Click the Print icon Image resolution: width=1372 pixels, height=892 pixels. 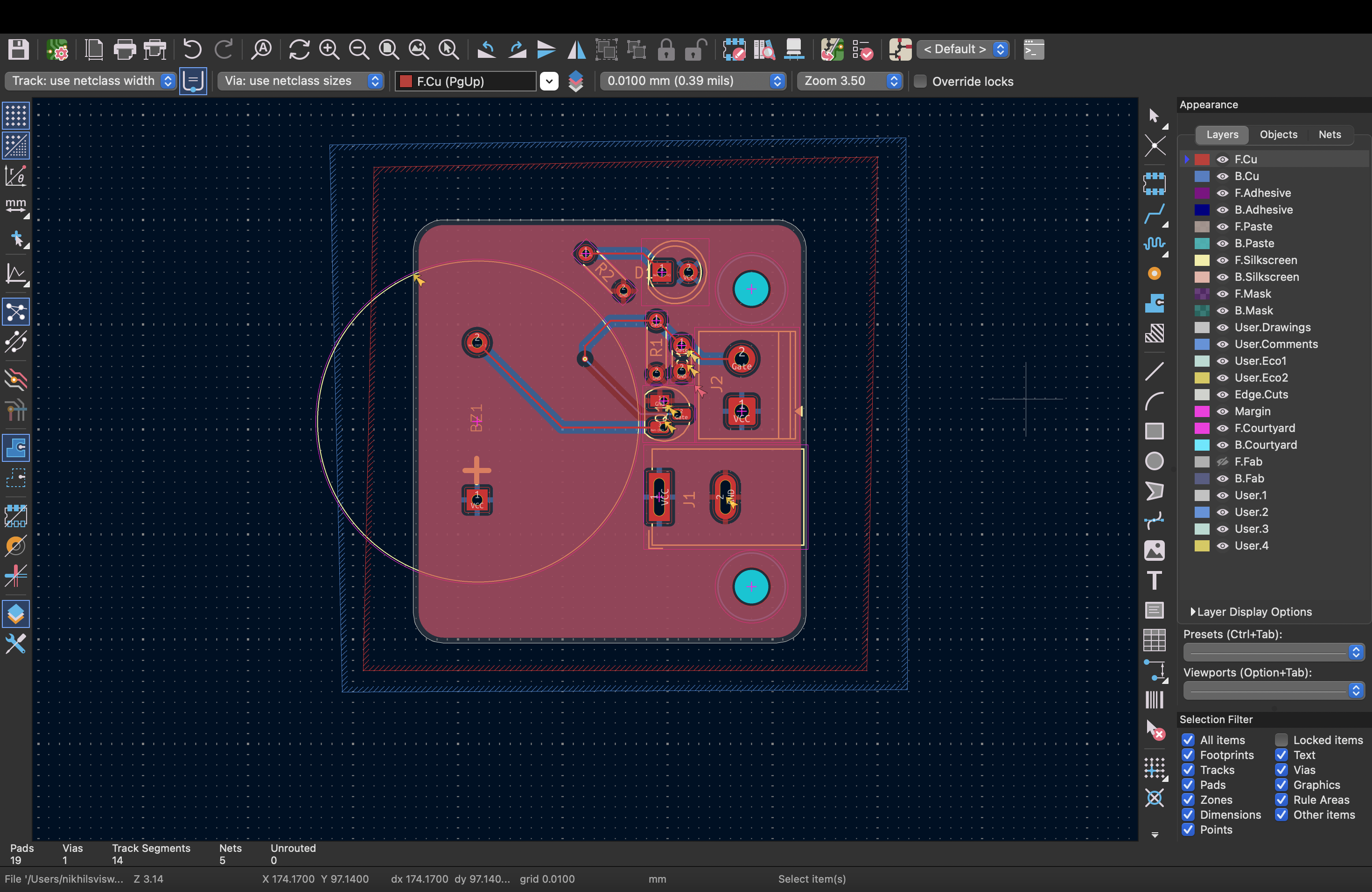125,49
